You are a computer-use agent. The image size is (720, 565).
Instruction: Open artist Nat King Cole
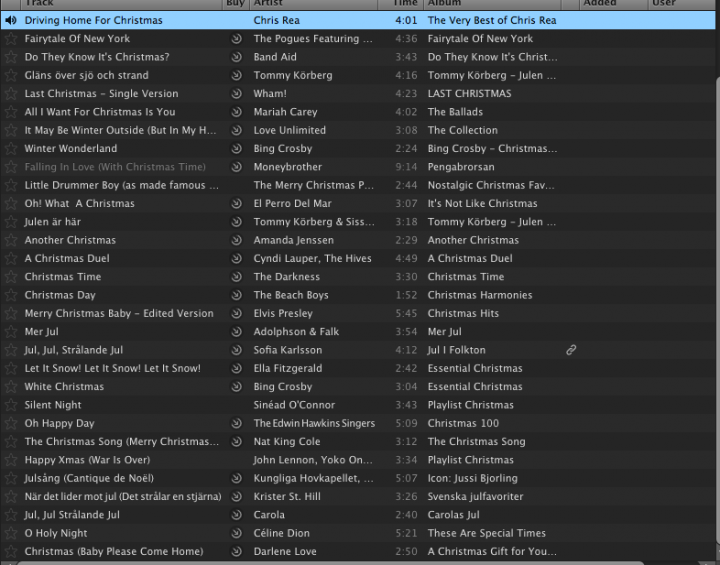287,442
